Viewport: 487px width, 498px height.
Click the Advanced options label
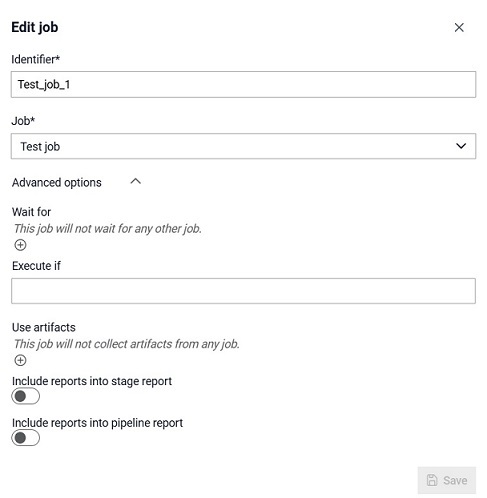57,183
